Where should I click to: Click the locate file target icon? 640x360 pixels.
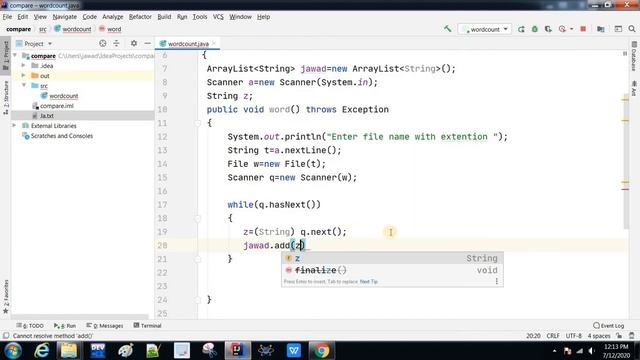(102, 43)
